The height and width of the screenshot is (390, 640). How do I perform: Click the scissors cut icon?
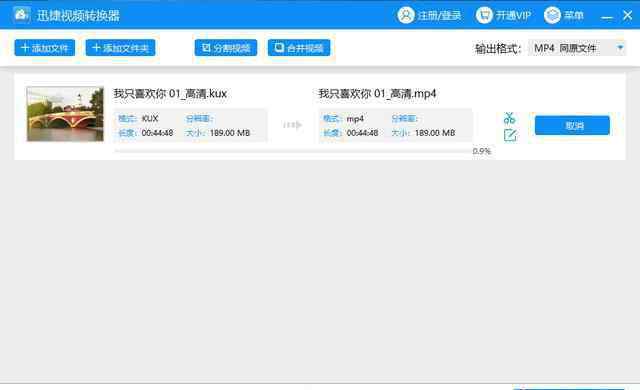coord(509,118)
